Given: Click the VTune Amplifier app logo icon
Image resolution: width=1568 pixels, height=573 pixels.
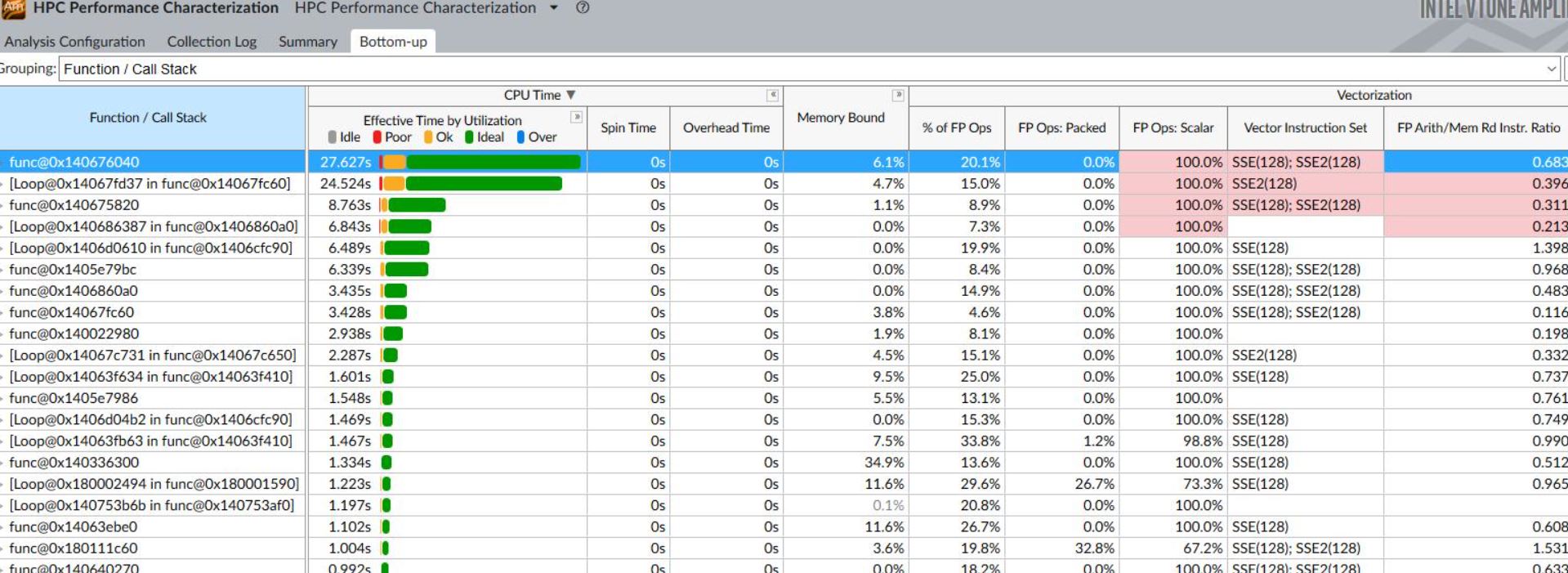Looking at the screenshot, I should pos(13,9).
